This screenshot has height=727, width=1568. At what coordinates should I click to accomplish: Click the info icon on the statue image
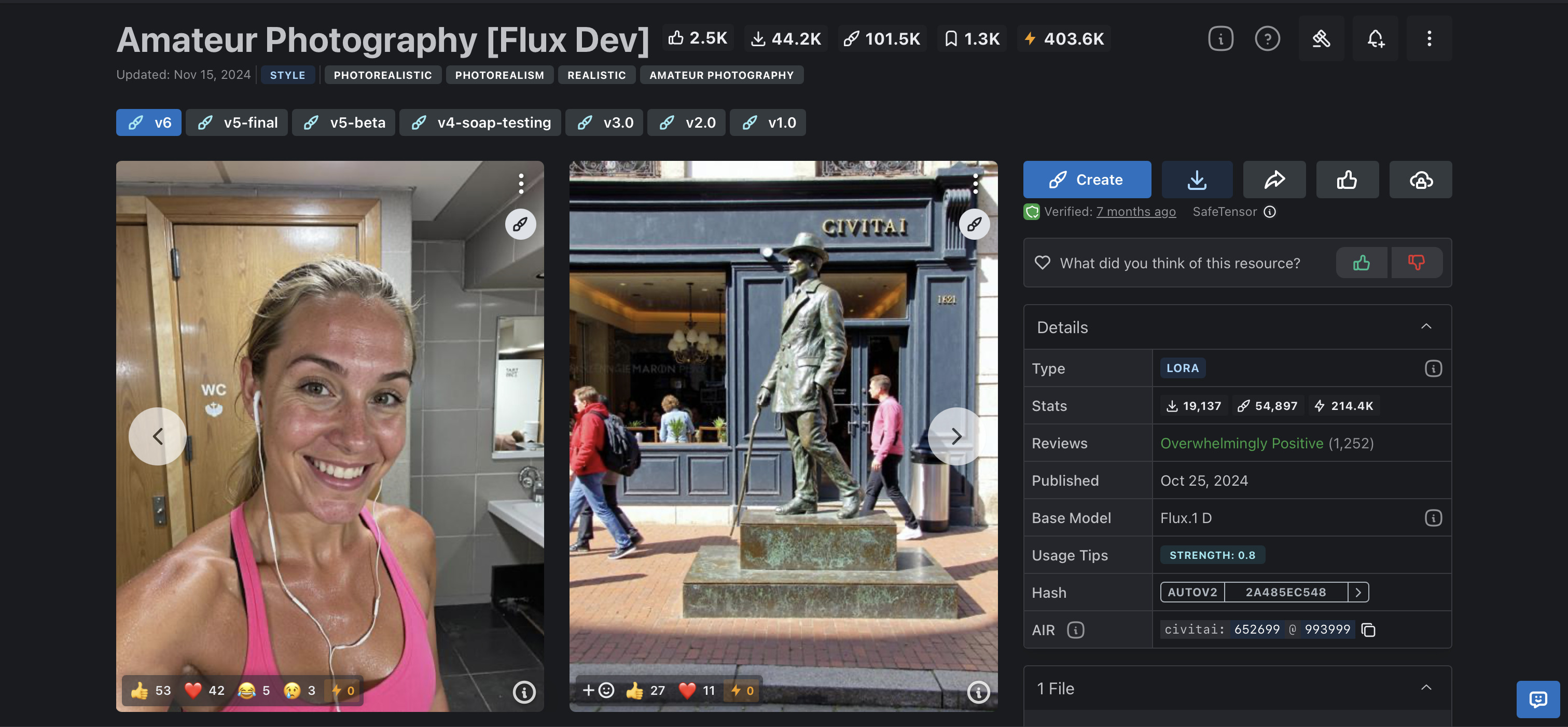(978, 692)
